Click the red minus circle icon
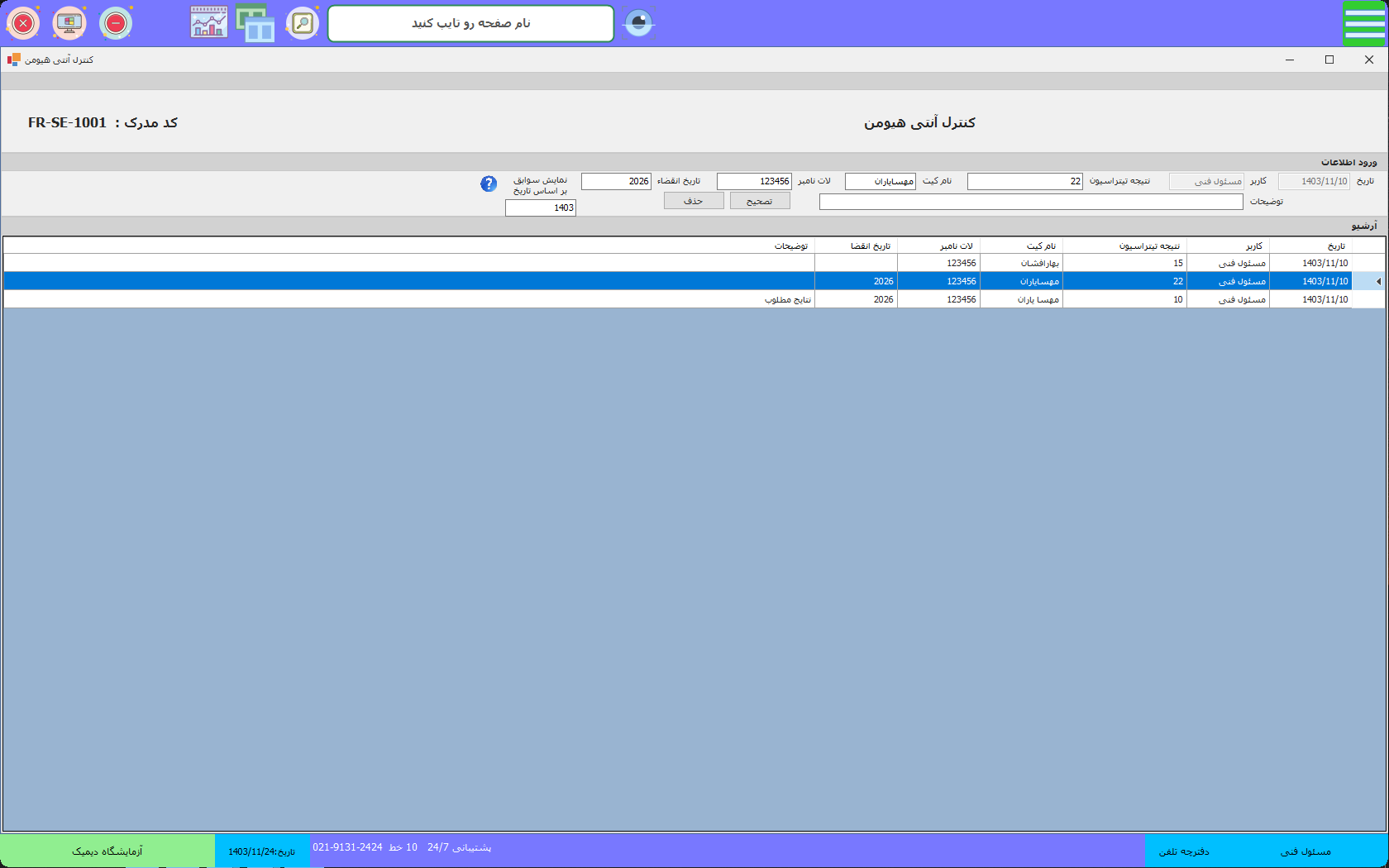Screen dimensions: 1389x868 (116, 23)
